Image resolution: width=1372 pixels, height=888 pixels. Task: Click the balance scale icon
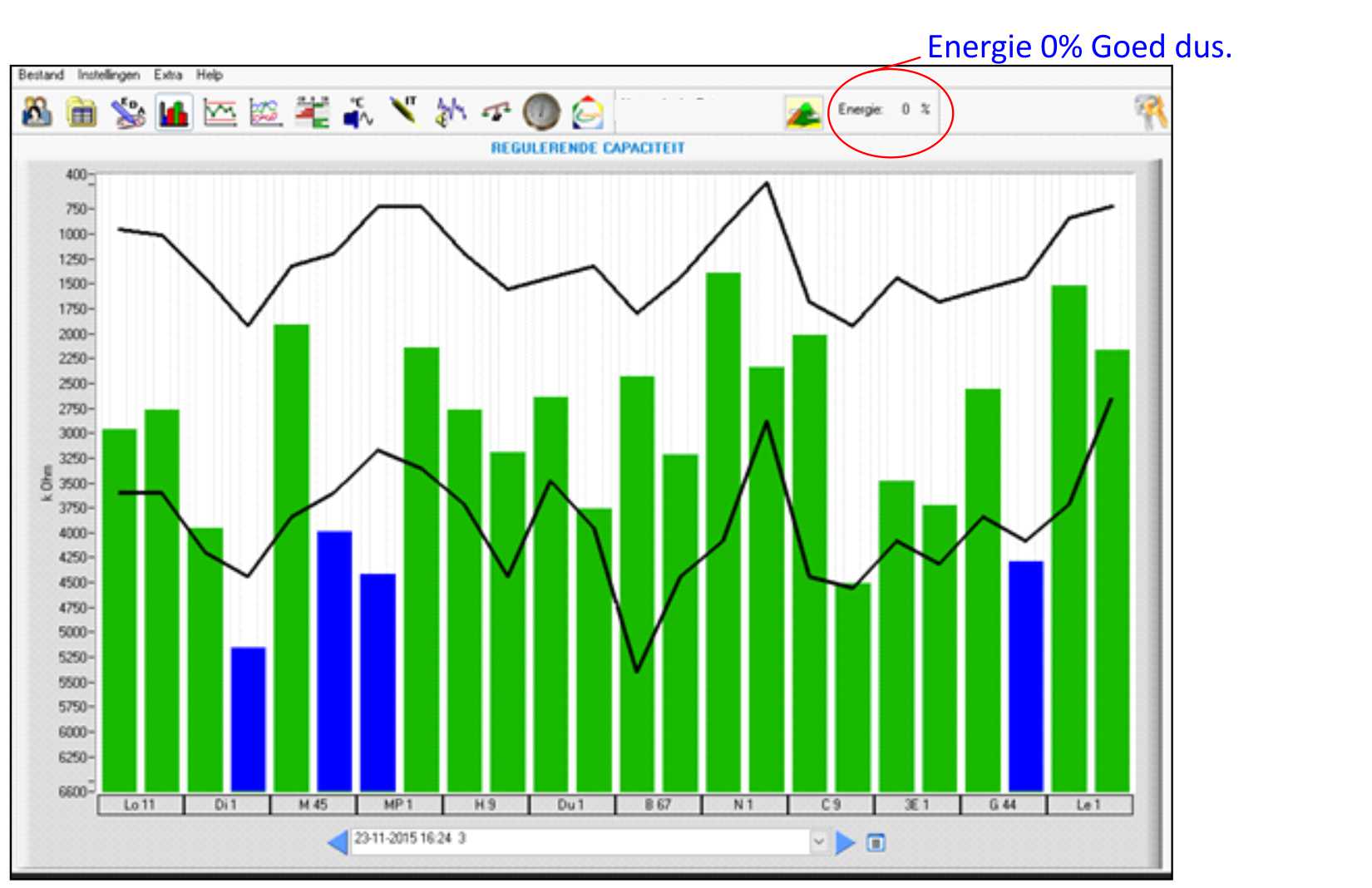[x=496, y=111]
